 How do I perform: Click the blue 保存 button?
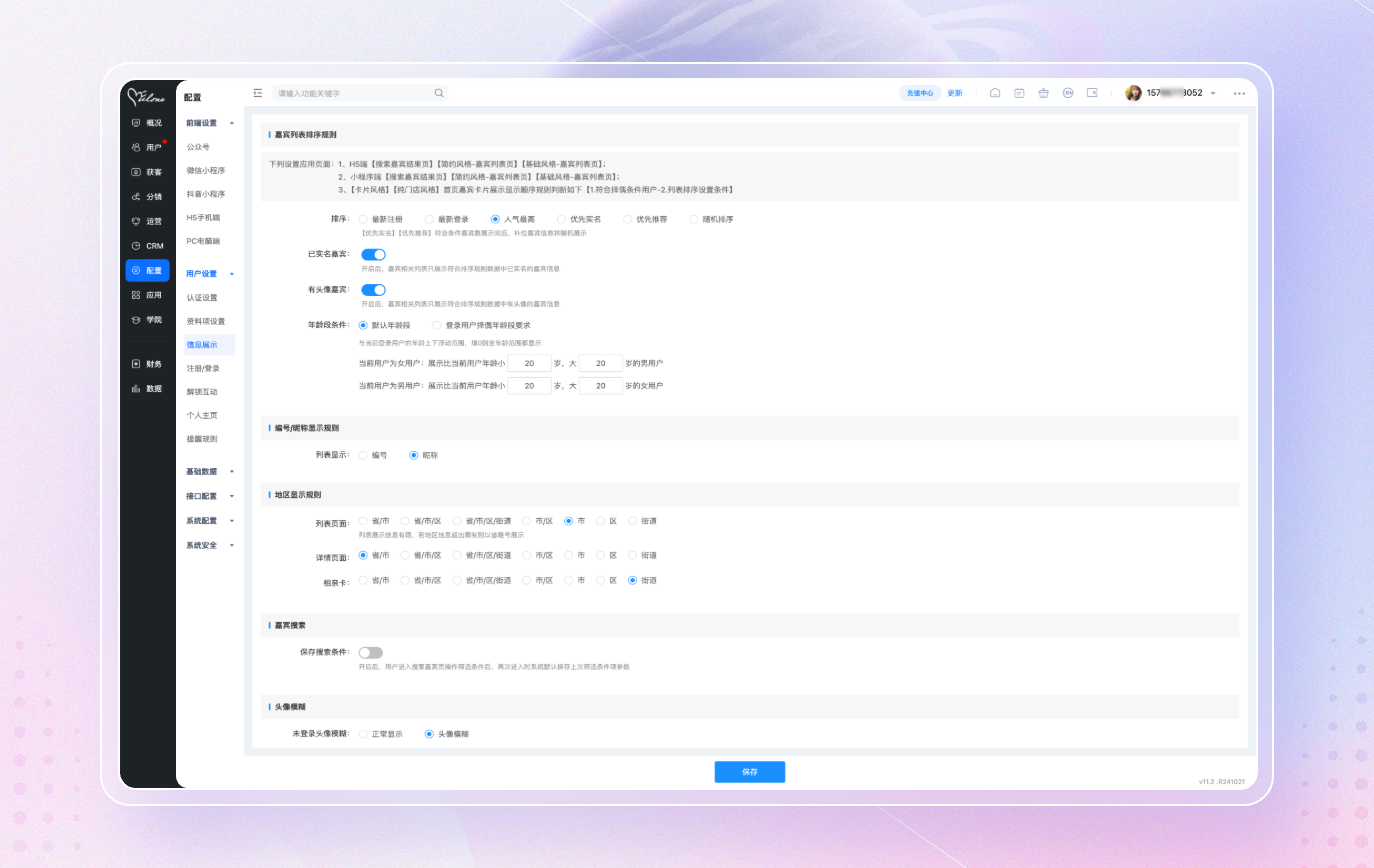pyautogui.click(x=750, y=772)
